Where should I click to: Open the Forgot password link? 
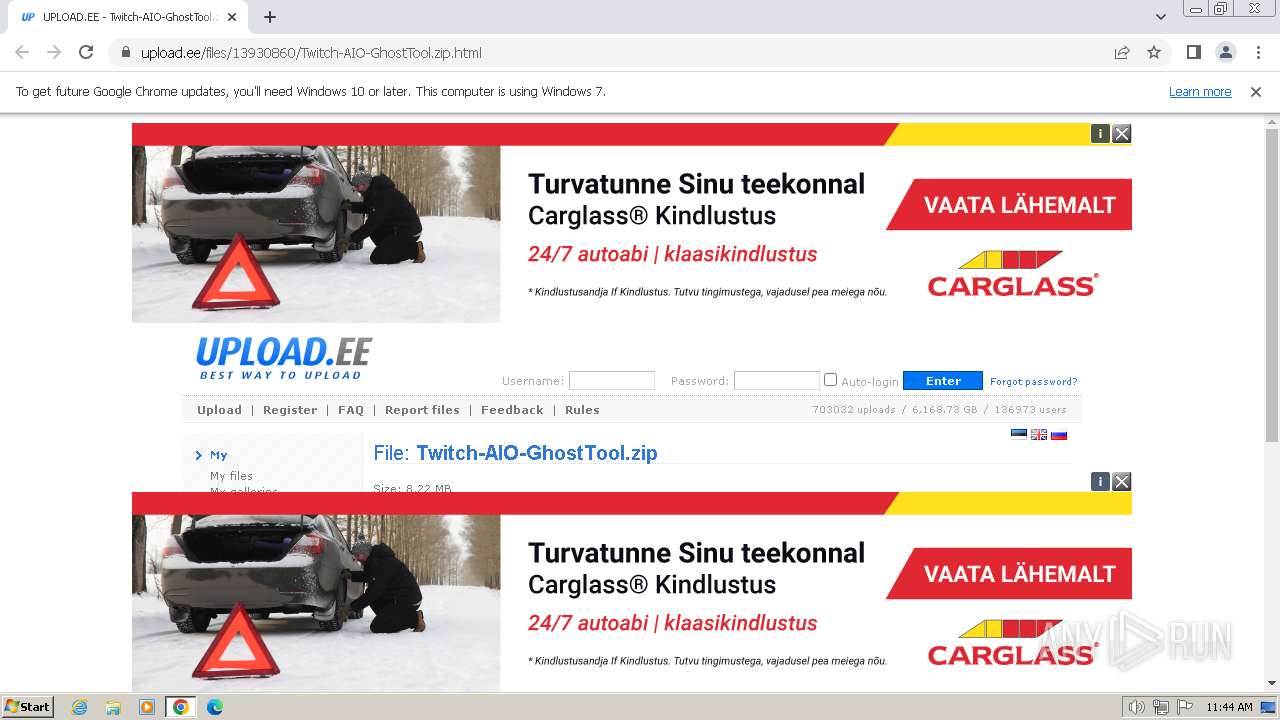coord(1034,381)
